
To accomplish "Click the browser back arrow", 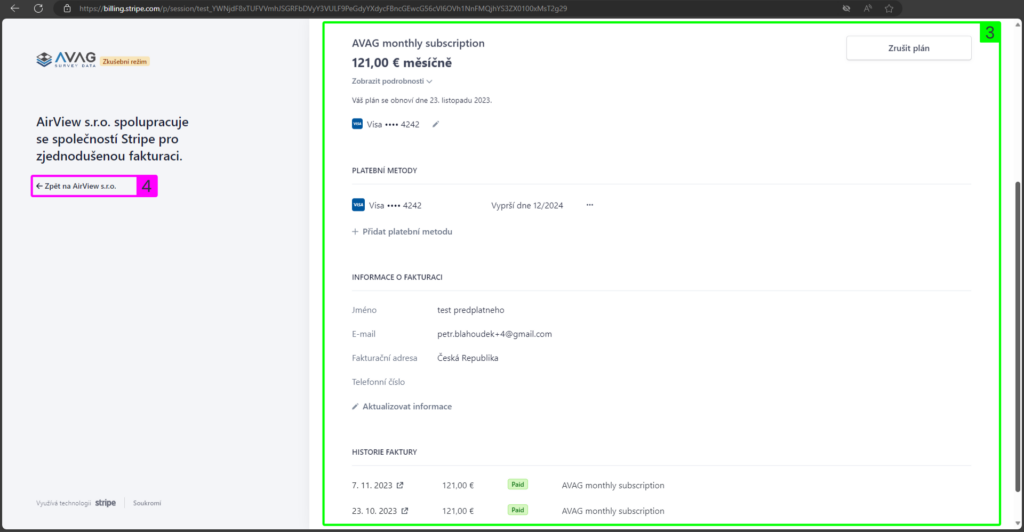I will [14, 8].
